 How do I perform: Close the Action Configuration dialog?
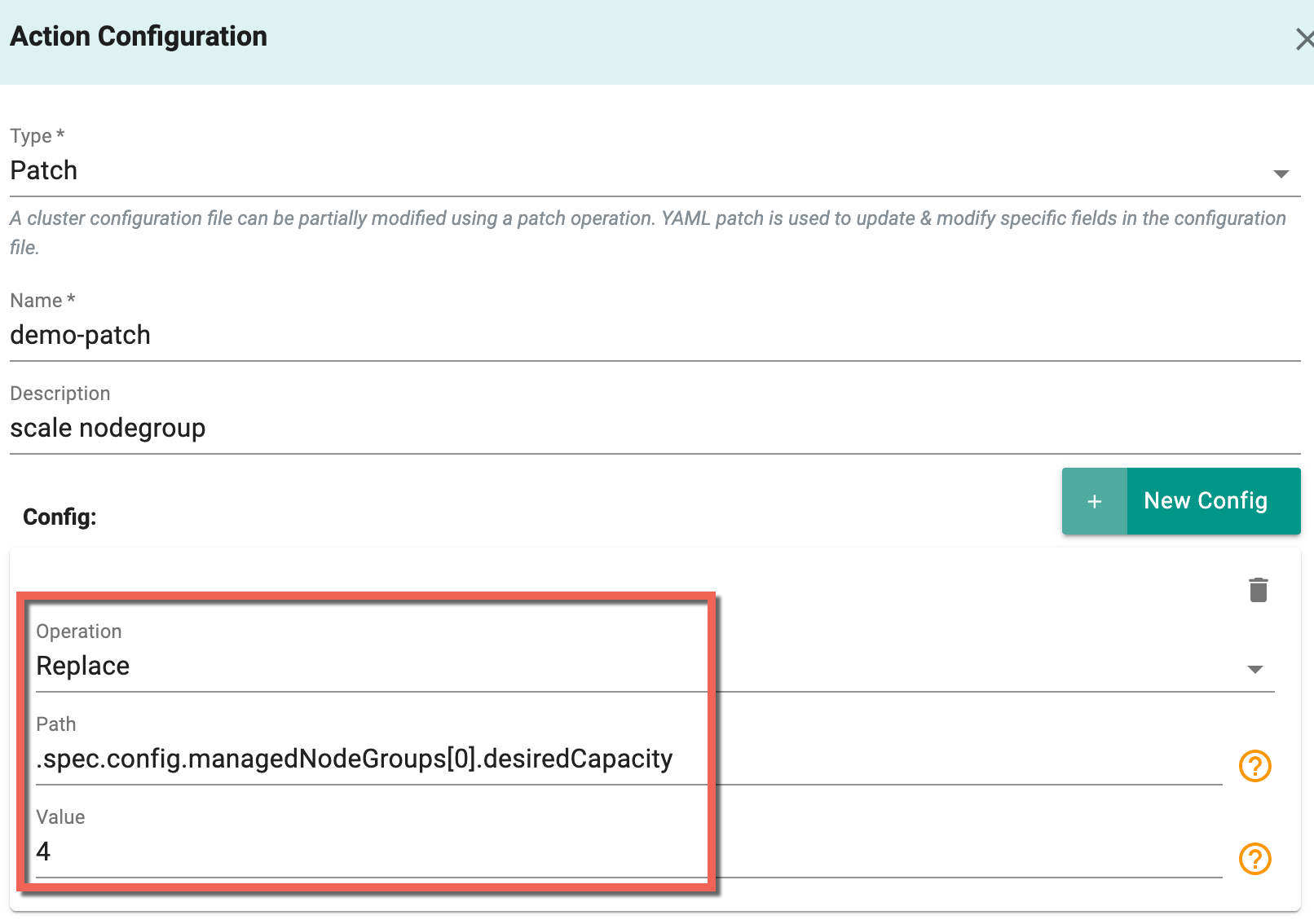click(1304, 39)
